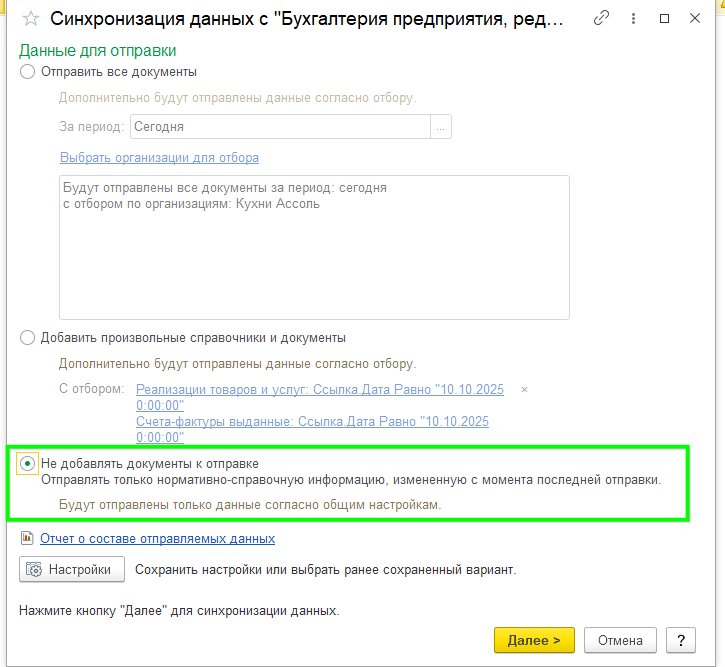Open 'Выбрать организации для отбора' link
Screen dimensions: 725x667
tap(160, 158)
